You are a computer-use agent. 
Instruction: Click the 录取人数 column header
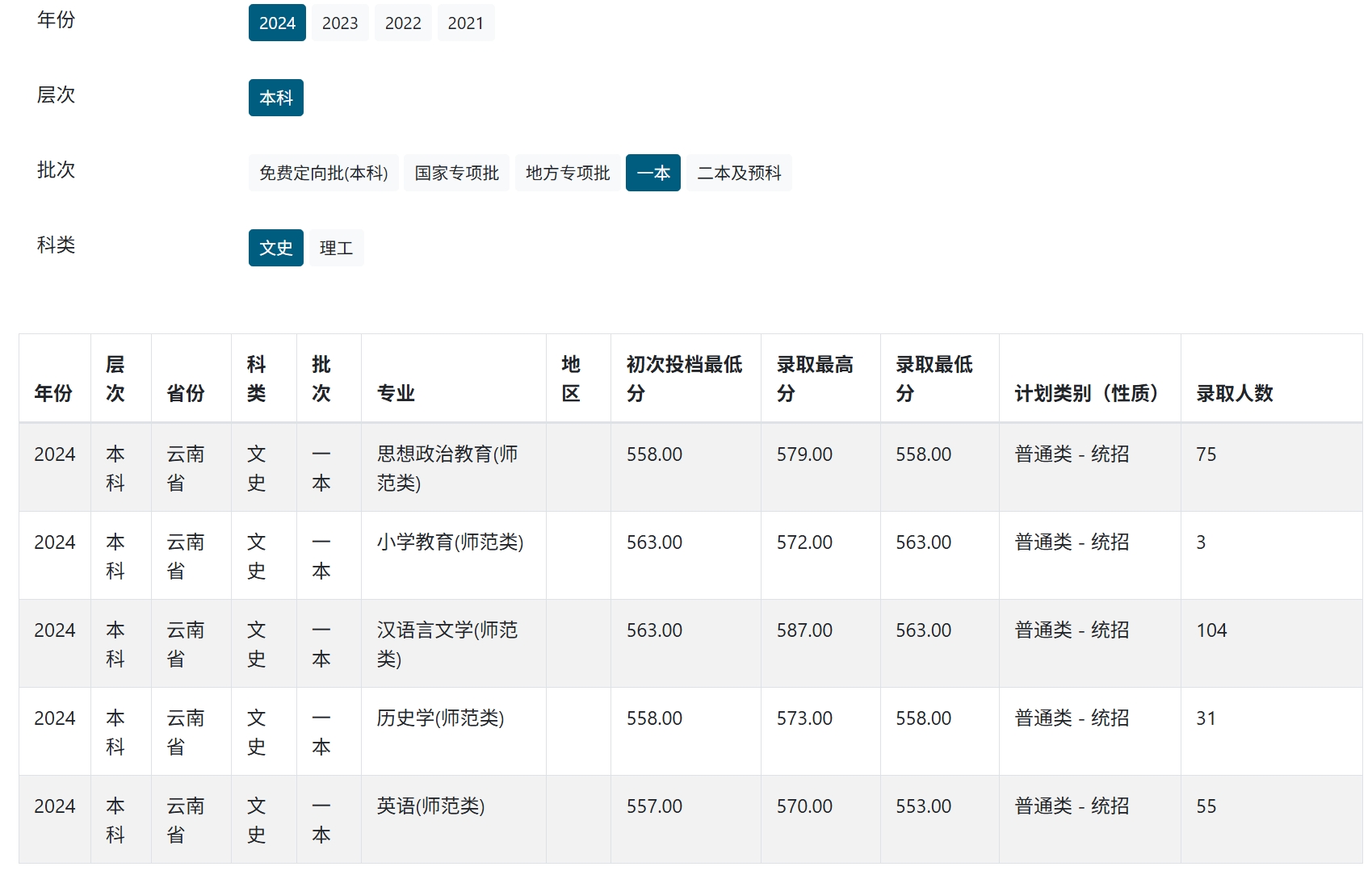click(1234, 393)
